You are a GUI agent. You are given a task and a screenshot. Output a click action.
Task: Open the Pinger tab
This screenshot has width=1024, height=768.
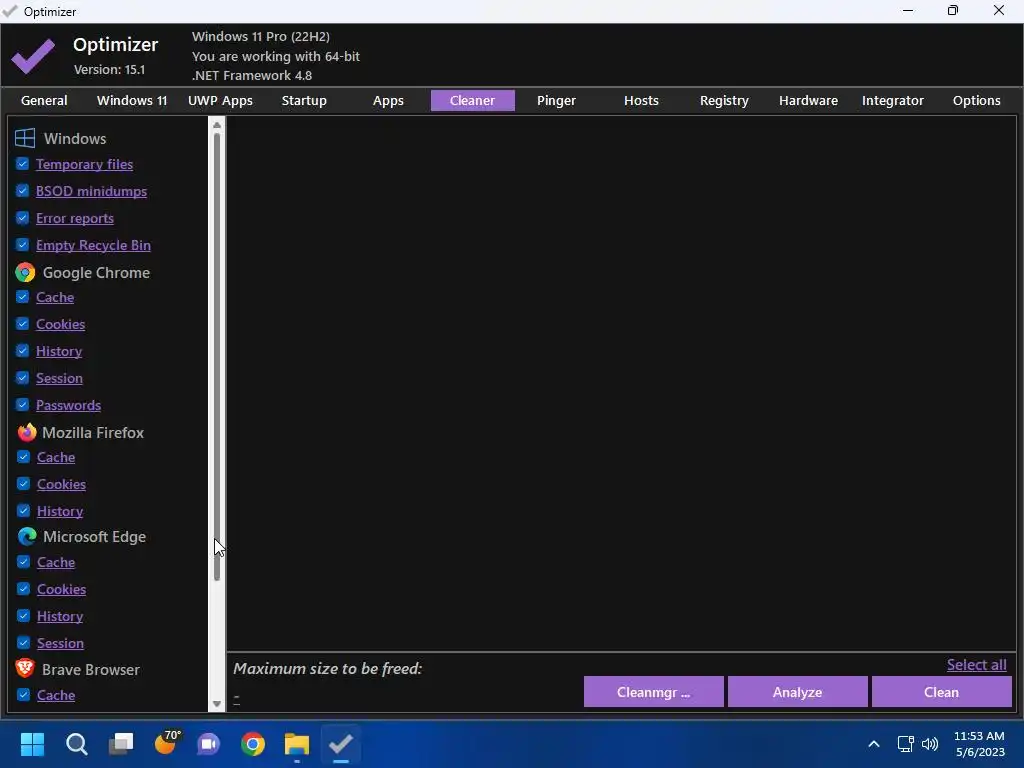(x=556, y=101)
